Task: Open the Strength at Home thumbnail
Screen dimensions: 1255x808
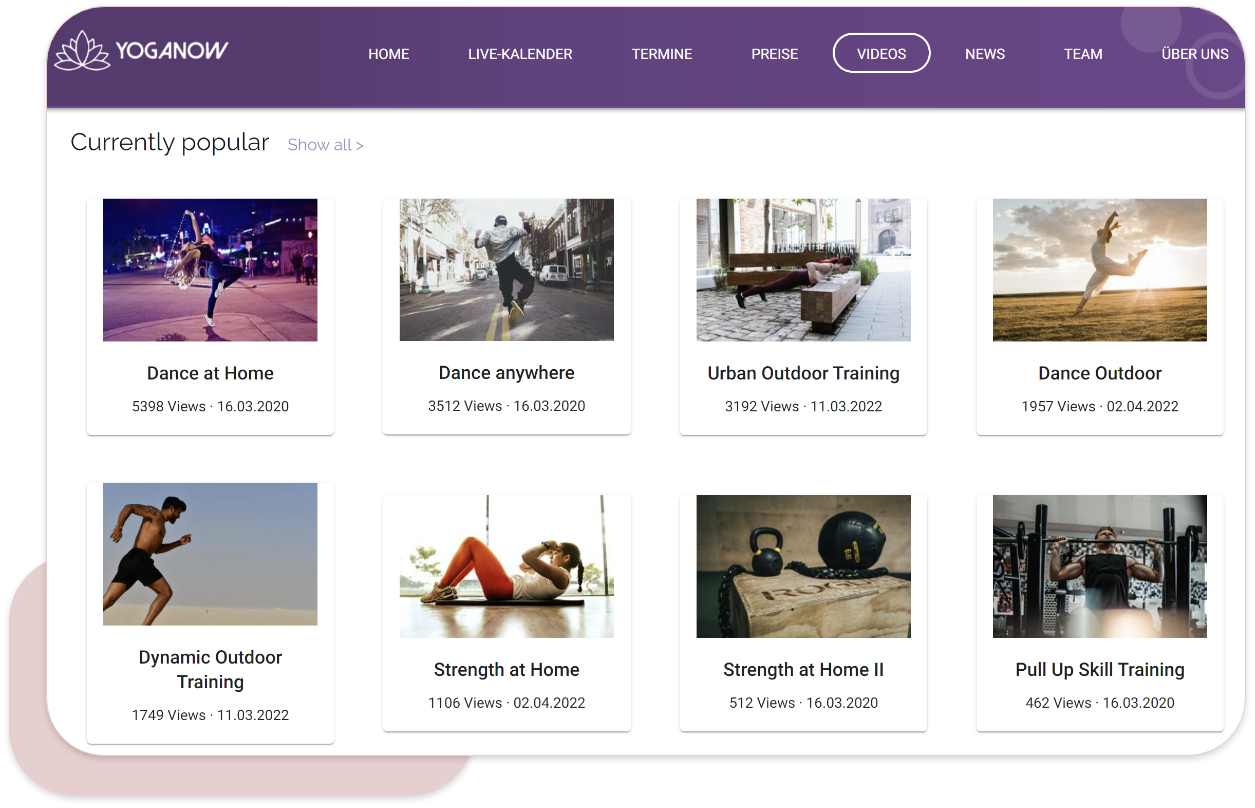Action: [x=506, y=566]
